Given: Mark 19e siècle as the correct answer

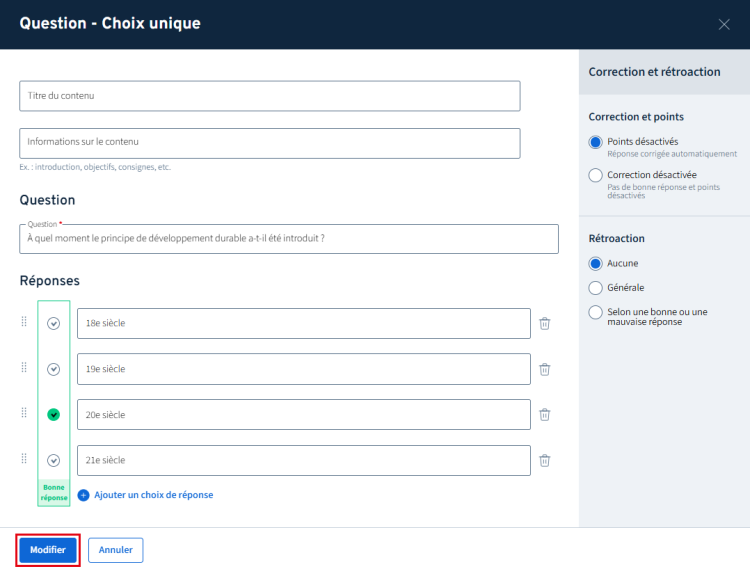Looking at the screenshot, I should click(x=54, y=369).
